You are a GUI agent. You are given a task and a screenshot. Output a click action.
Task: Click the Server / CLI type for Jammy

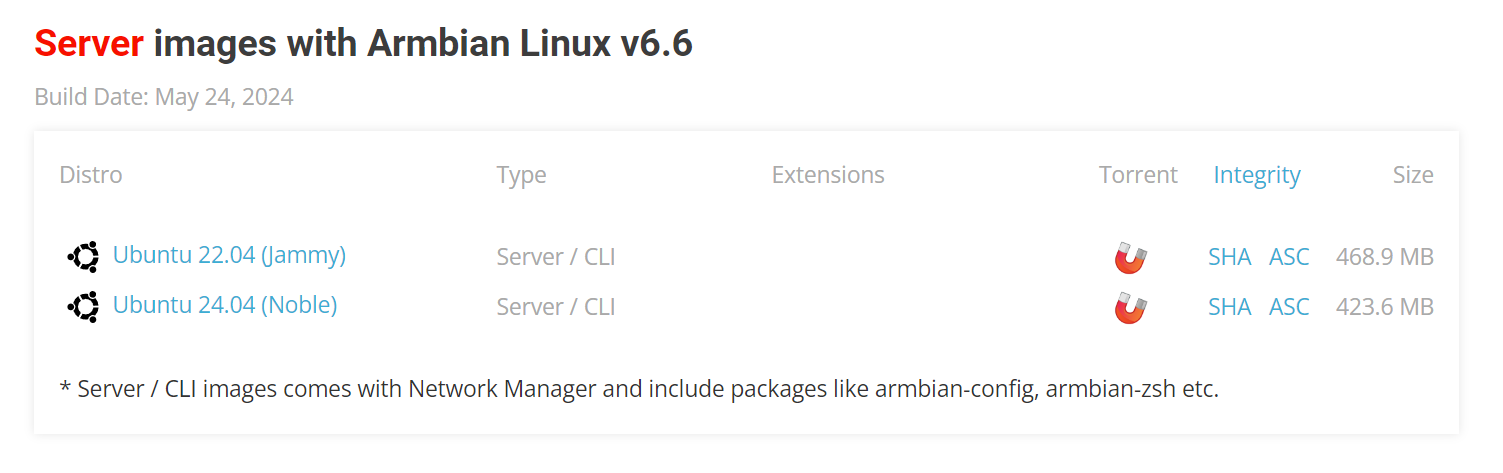tap(556, 257)
